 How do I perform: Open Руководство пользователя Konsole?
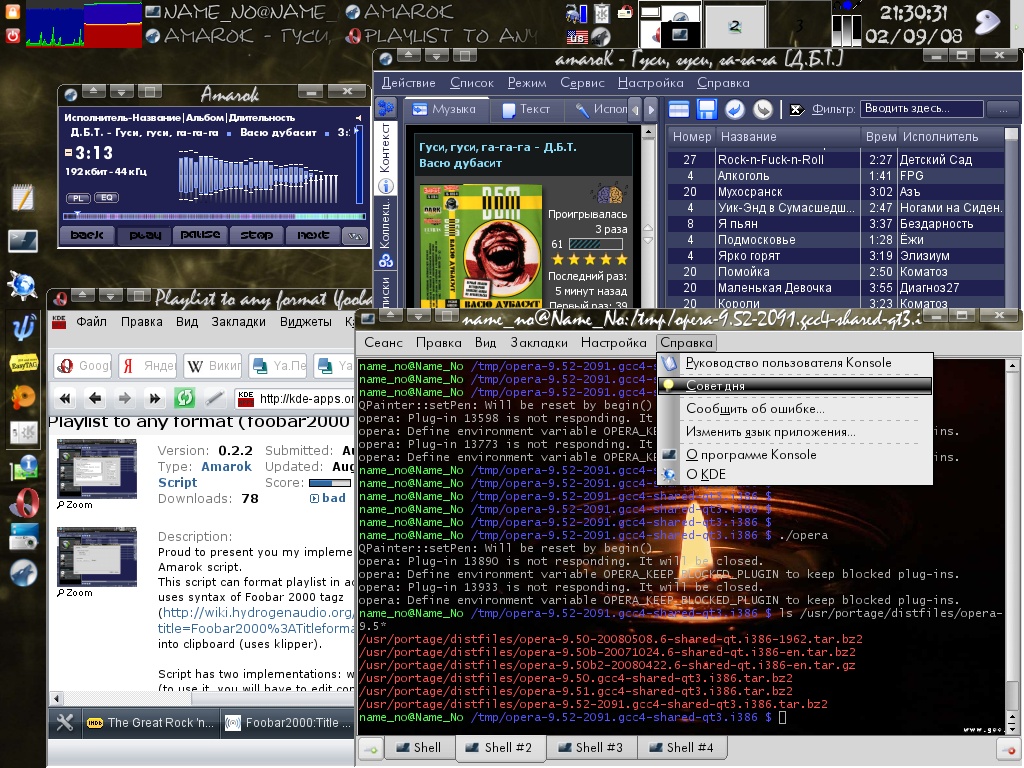click(x=794, y=363)
